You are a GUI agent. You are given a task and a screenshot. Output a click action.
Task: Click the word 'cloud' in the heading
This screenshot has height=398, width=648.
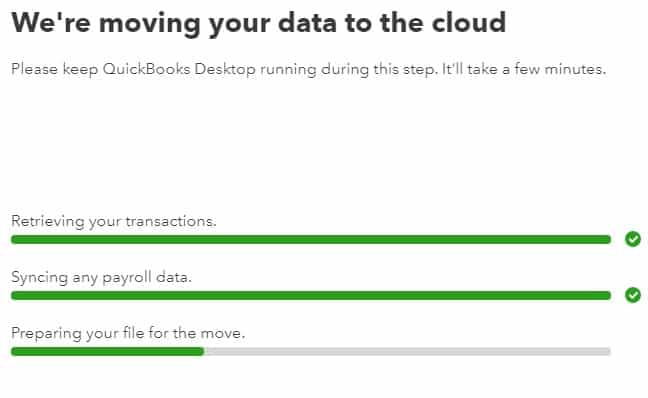469,22
